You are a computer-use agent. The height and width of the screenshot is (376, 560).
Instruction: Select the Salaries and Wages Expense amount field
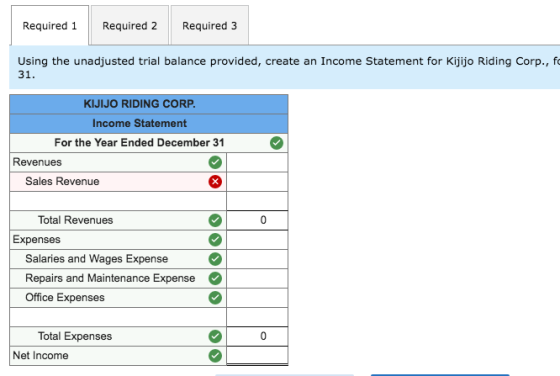257,259
